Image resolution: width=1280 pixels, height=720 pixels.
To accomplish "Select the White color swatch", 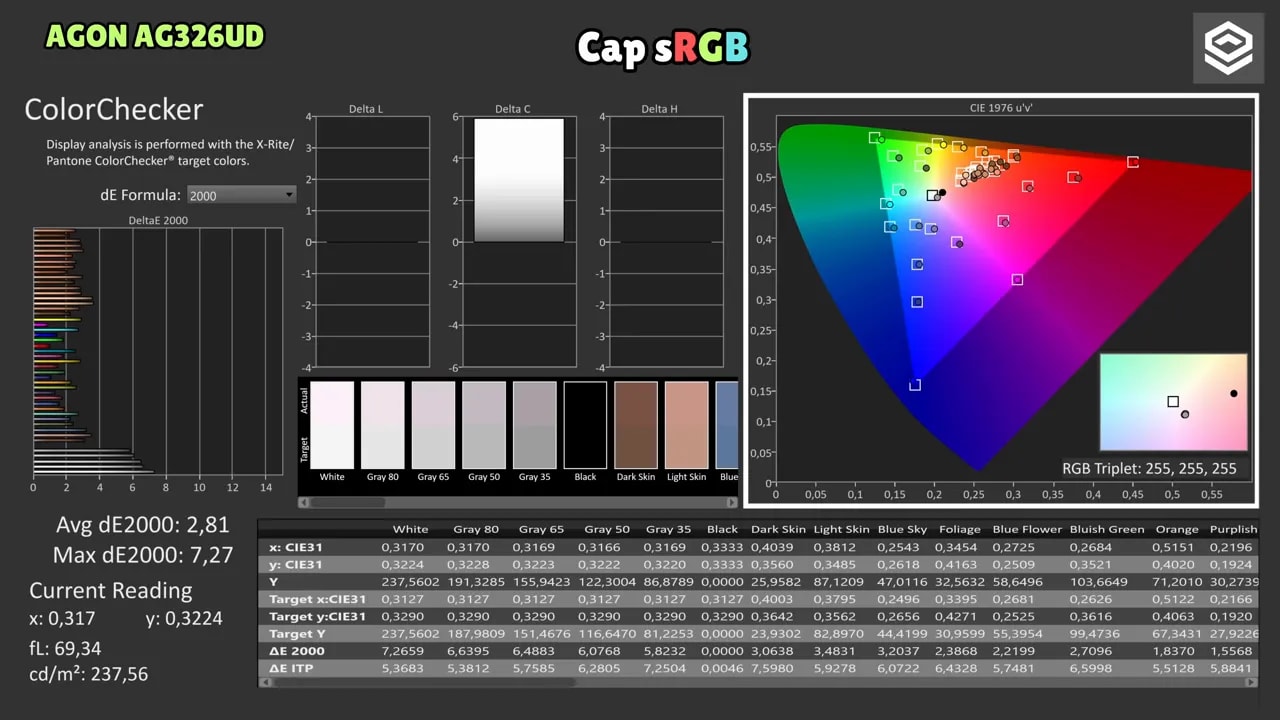I will pyautogui.click(x=332, y=425).
